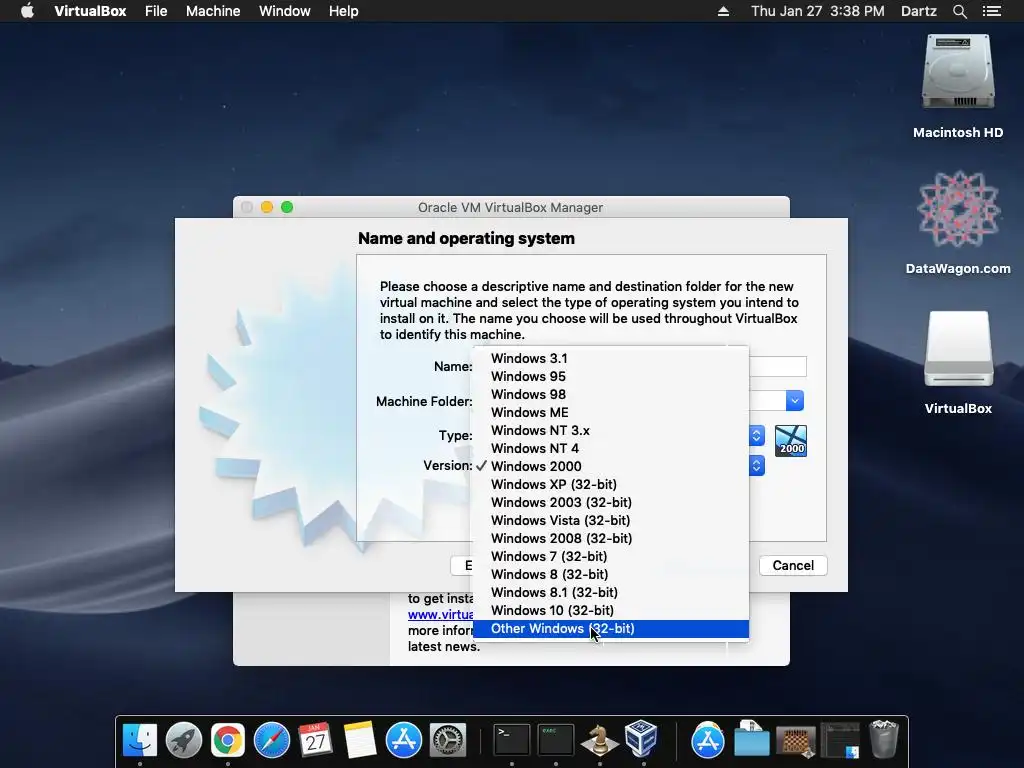
Task: Open the File menu
Action: (156, 11)
